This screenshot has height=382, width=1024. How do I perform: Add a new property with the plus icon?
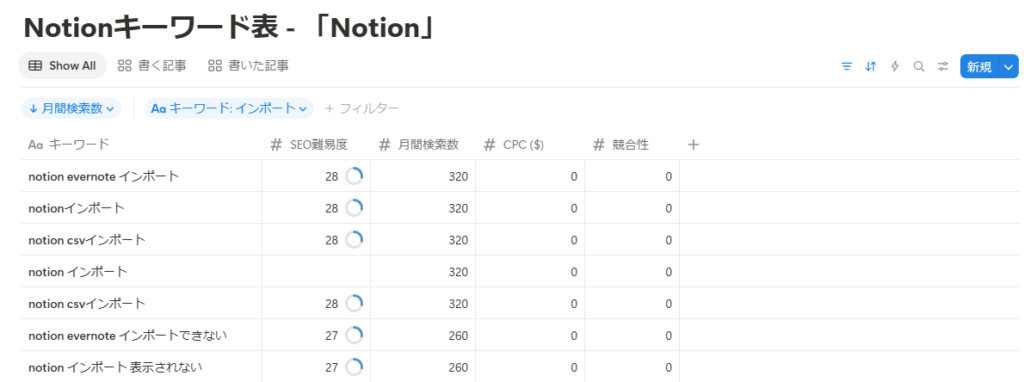tap(694, 145)
